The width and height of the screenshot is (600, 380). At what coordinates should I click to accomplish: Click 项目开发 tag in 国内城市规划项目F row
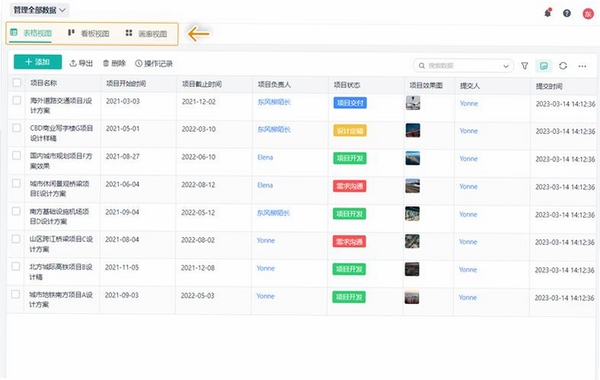(350, 158)
